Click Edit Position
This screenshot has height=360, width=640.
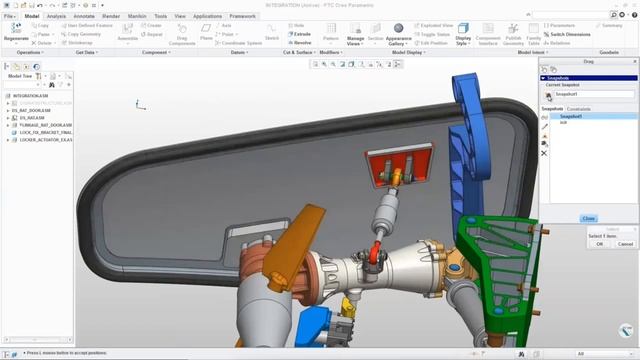(431, 43)
